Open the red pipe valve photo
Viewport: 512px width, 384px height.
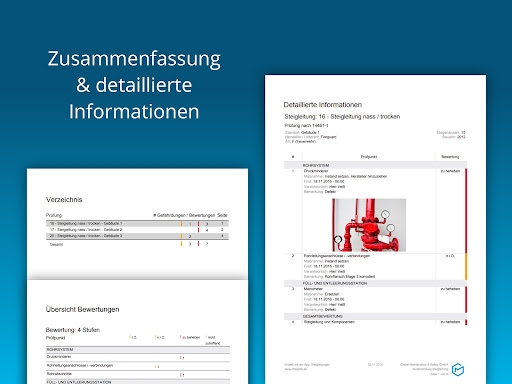369,225
